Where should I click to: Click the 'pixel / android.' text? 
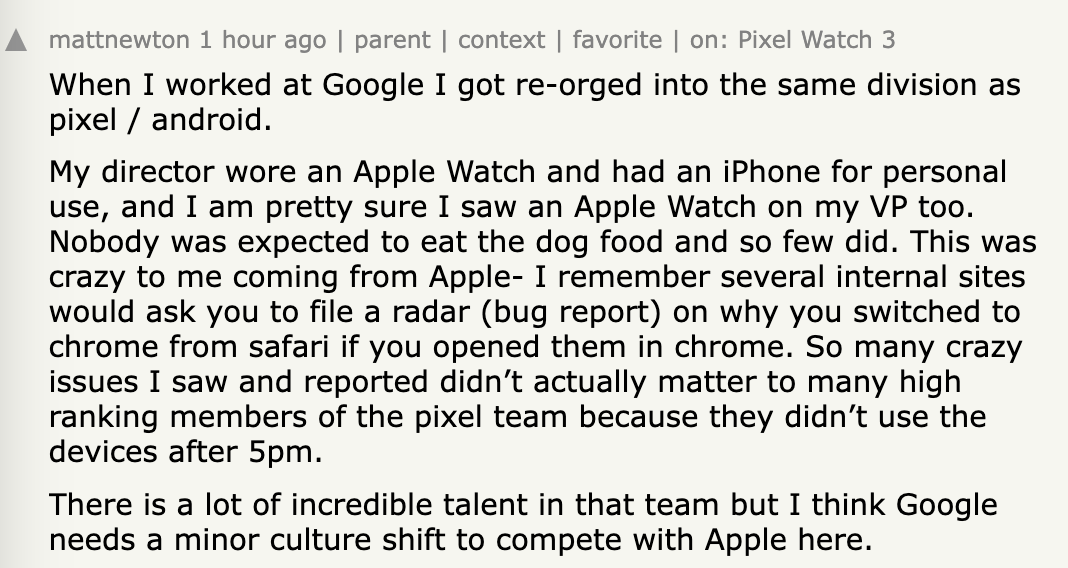tap(160, 121)
